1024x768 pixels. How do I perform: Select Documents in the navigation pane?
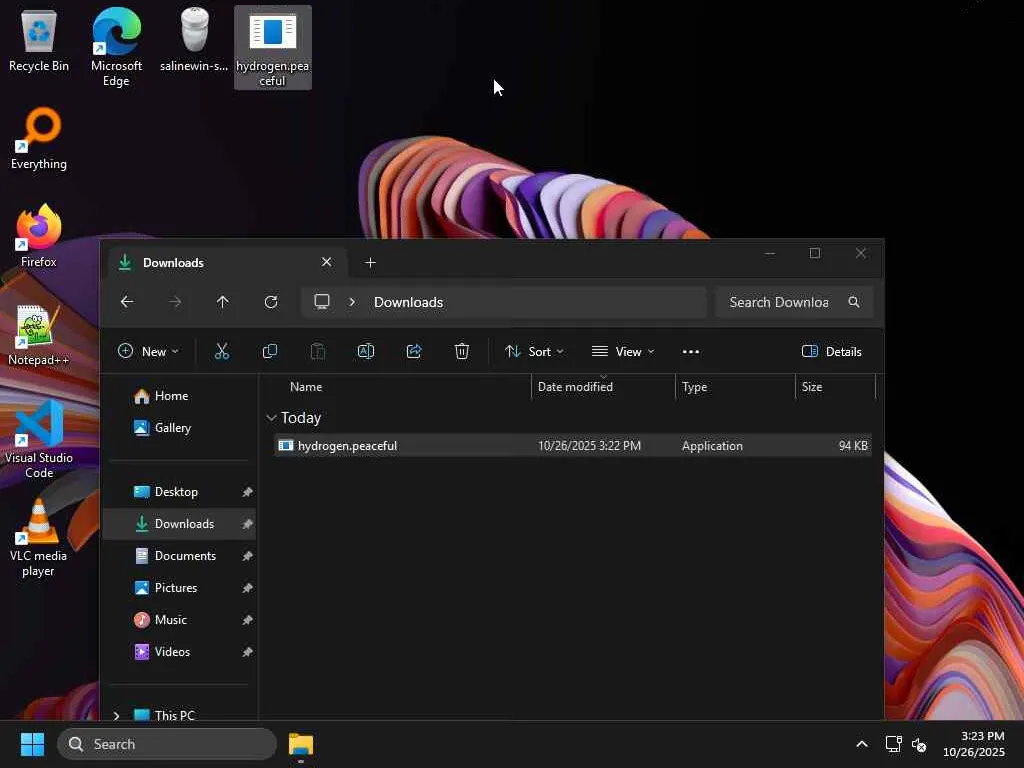coord(184,556)
